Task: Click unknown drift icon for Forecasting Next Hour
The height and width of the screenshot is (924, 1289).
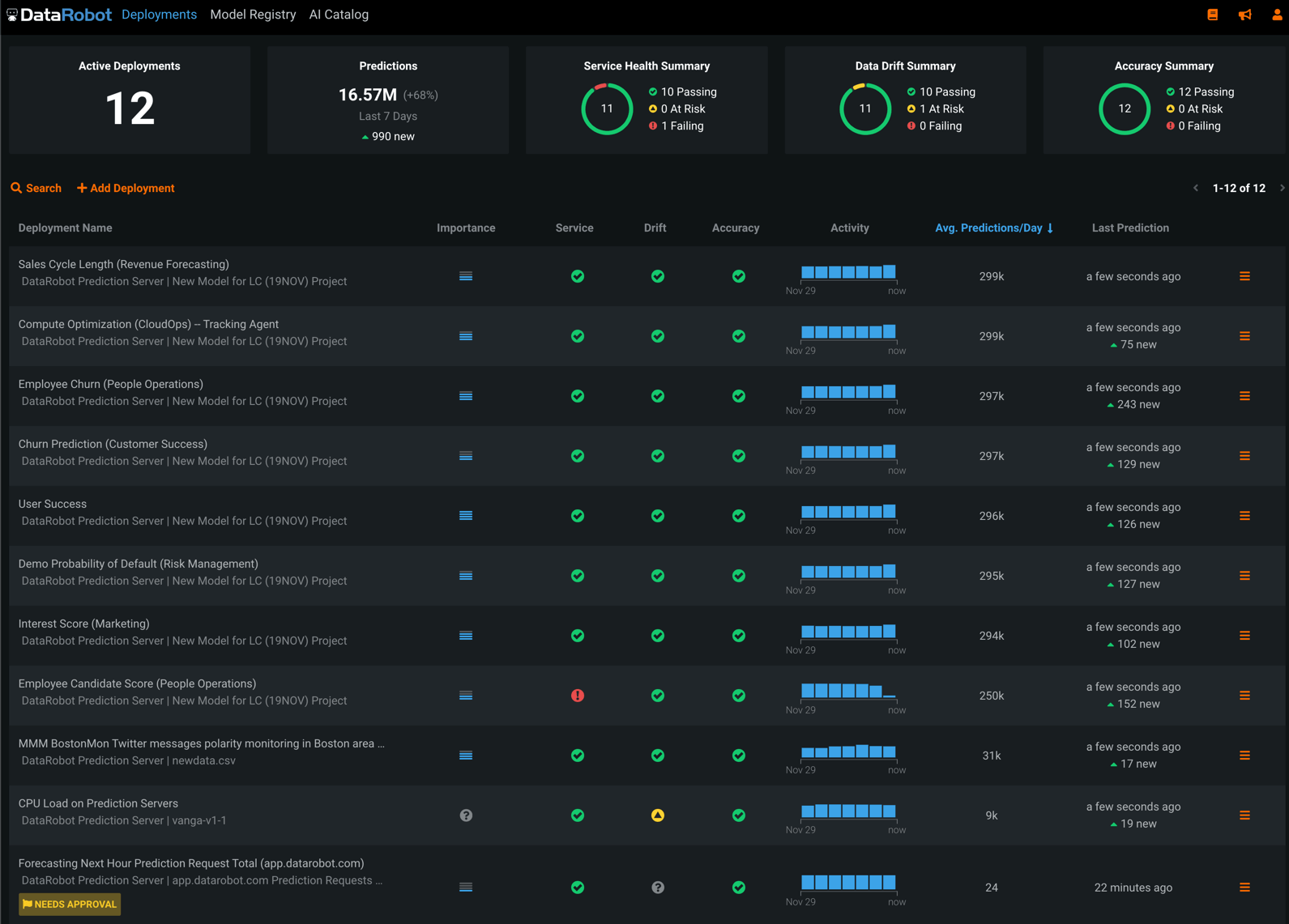Action: (x=658, y=888)
